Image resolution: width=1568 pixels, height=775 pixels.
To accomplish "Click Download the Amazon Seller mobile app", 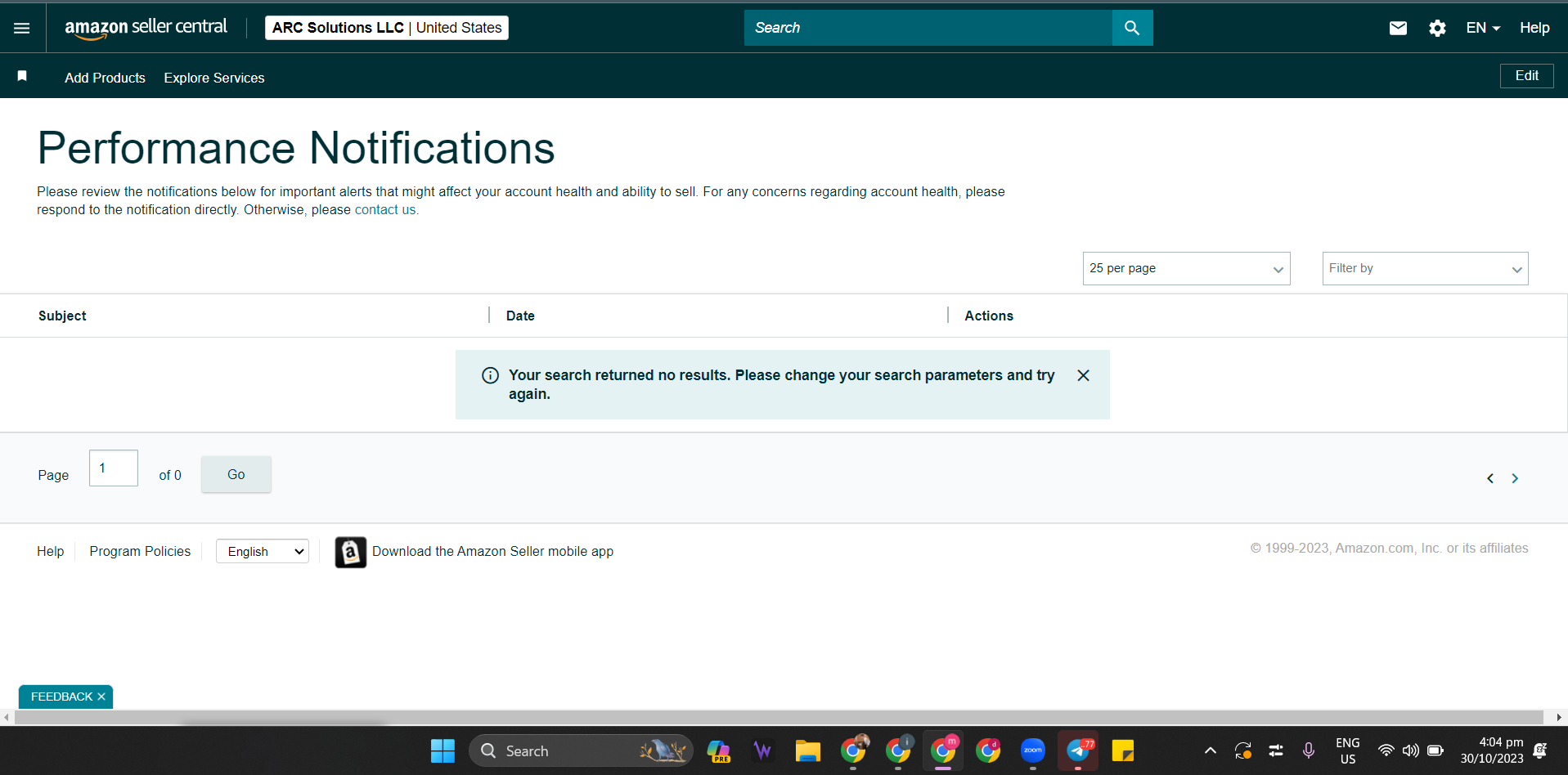I will coord(492,552).
